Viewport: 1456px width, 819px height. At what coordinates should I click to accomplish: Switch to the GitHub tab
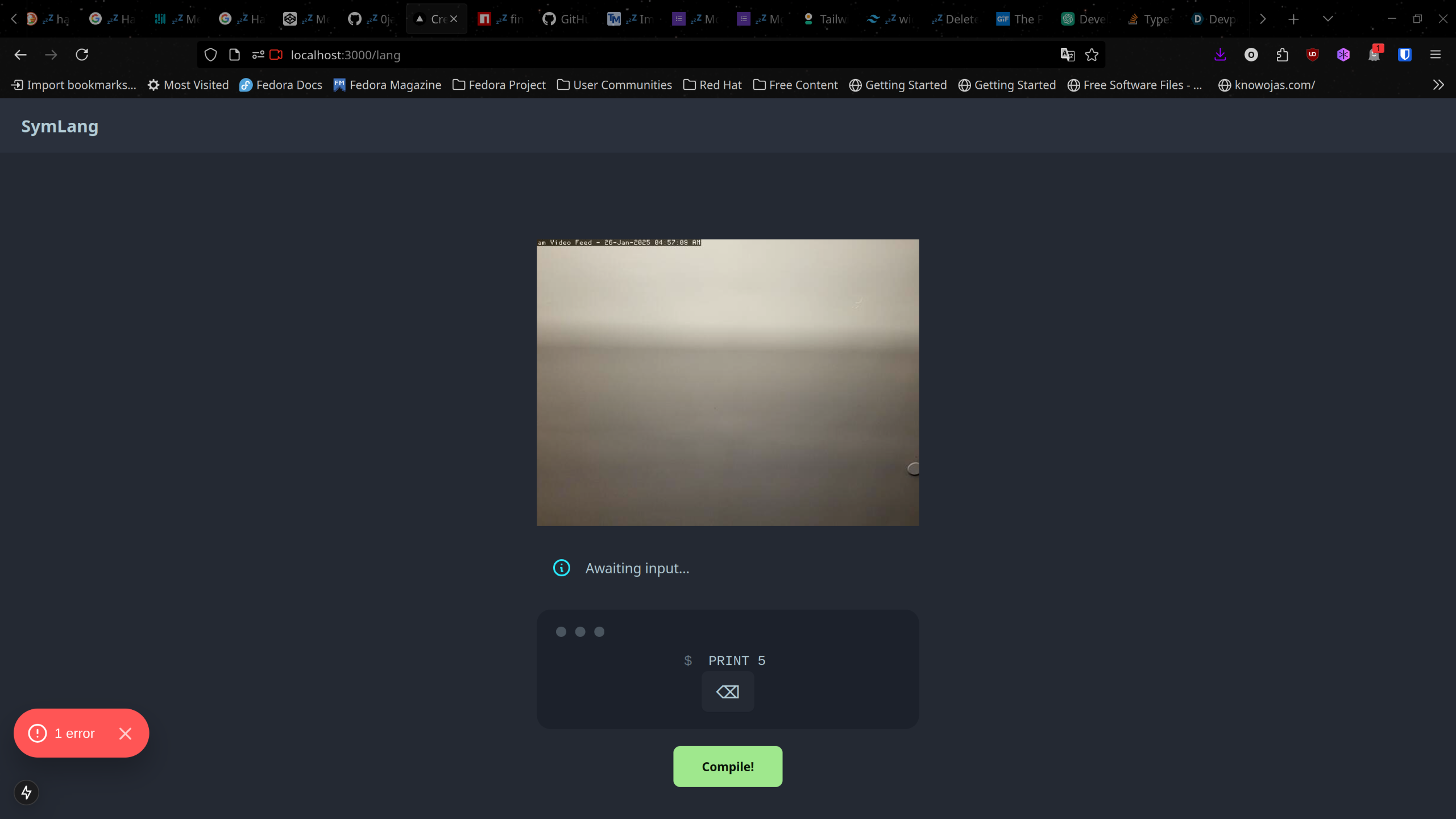coord(565,19)
